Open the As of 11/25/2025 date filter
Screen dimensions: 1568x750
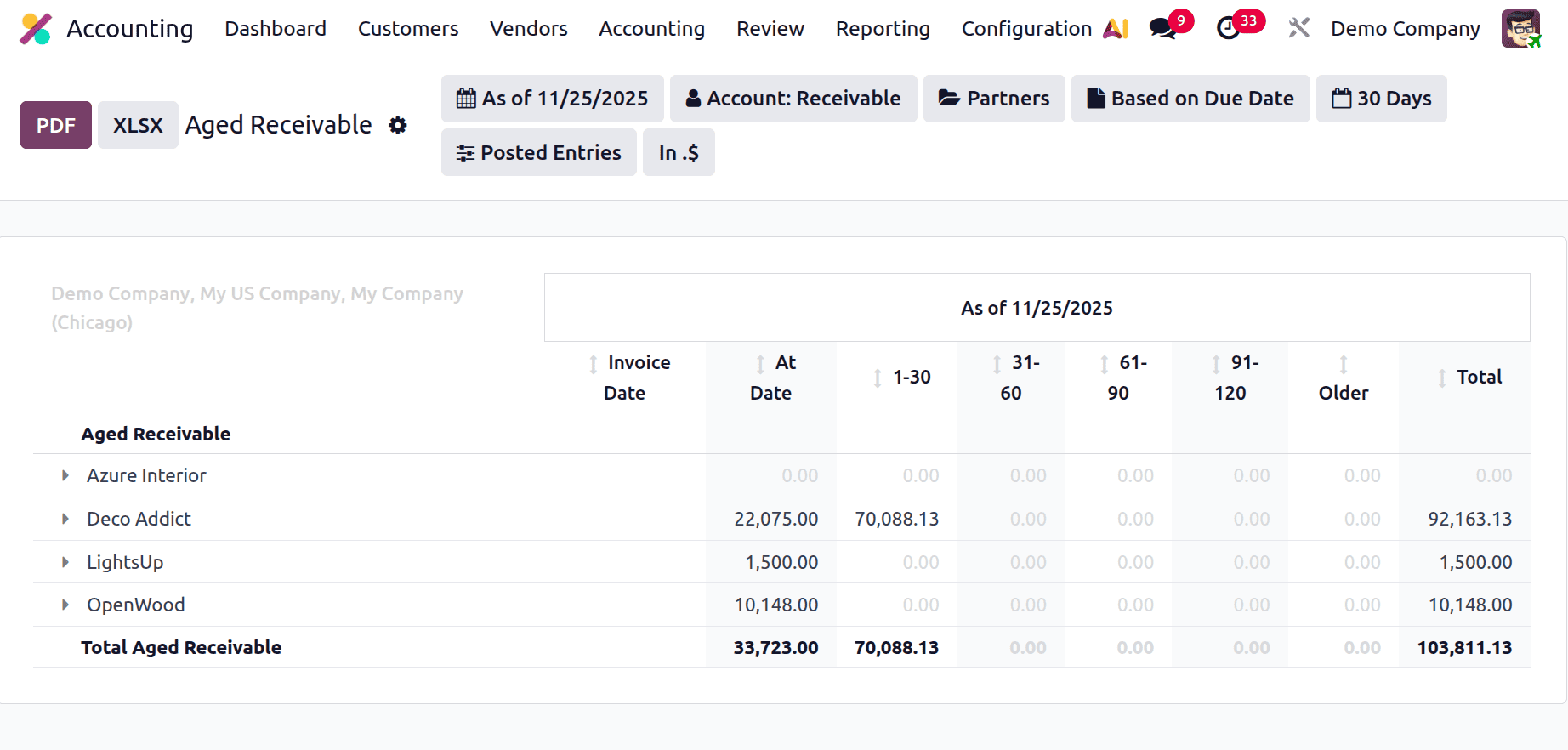(x=553, y=99)
